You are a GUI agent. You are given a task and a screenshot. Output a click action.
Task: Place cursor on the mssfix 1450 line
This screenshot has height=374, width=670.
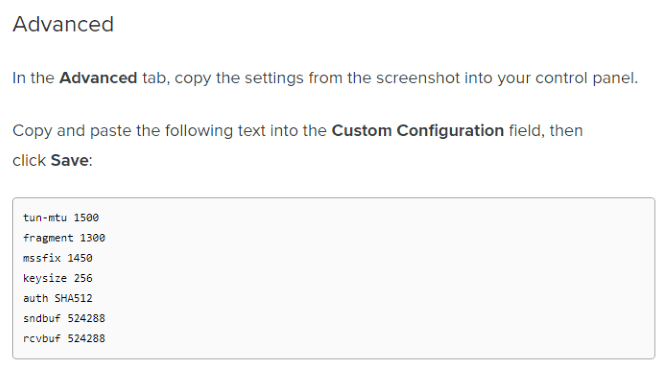[x=58, y=258]
